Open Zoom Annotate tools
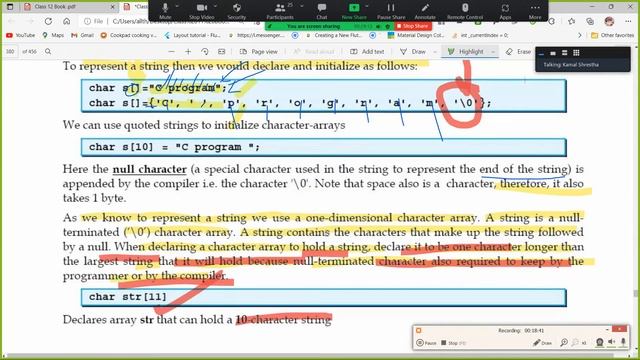Screen dimensions: 640x360 (x=425, y=11)
